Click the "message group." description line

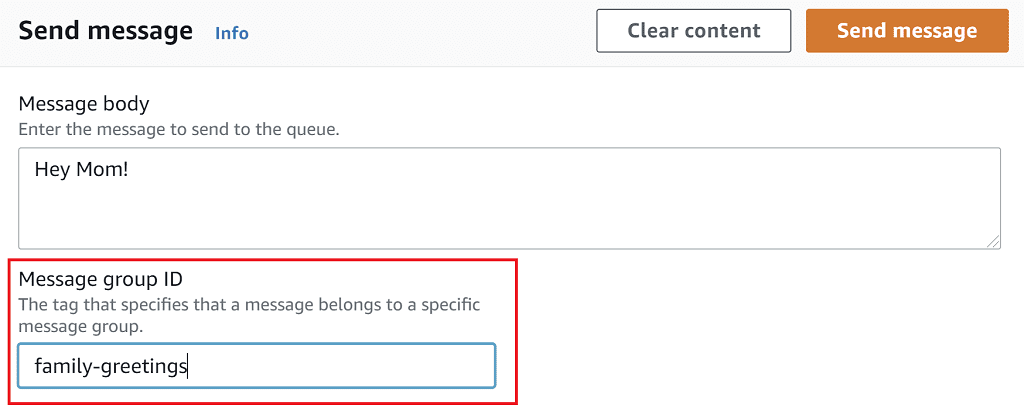click(81, 326)
